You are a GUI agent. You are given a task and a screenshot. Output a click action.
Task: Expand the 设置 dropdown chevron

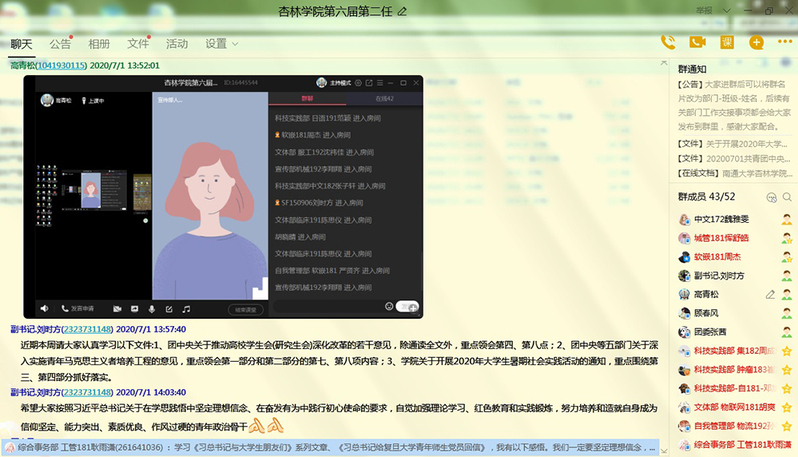pyautogui.click(x=235, y=44)
